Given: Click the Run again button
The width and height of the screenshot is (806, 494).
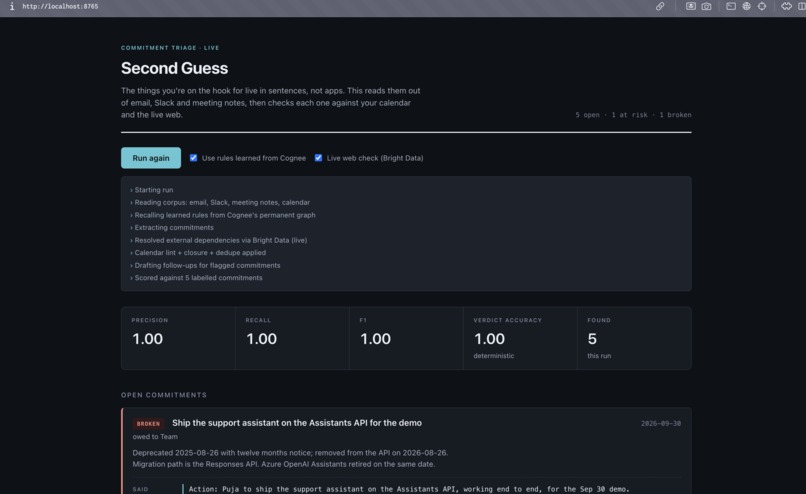Looking at the screenshot, I should [x=151, y=158].
